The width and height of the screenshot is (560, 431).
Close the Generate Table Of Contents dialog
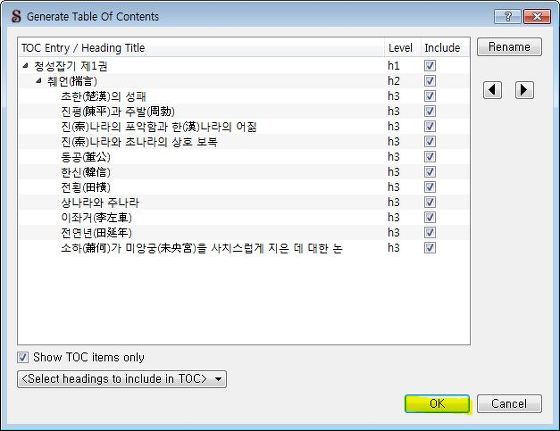(536, 16)
